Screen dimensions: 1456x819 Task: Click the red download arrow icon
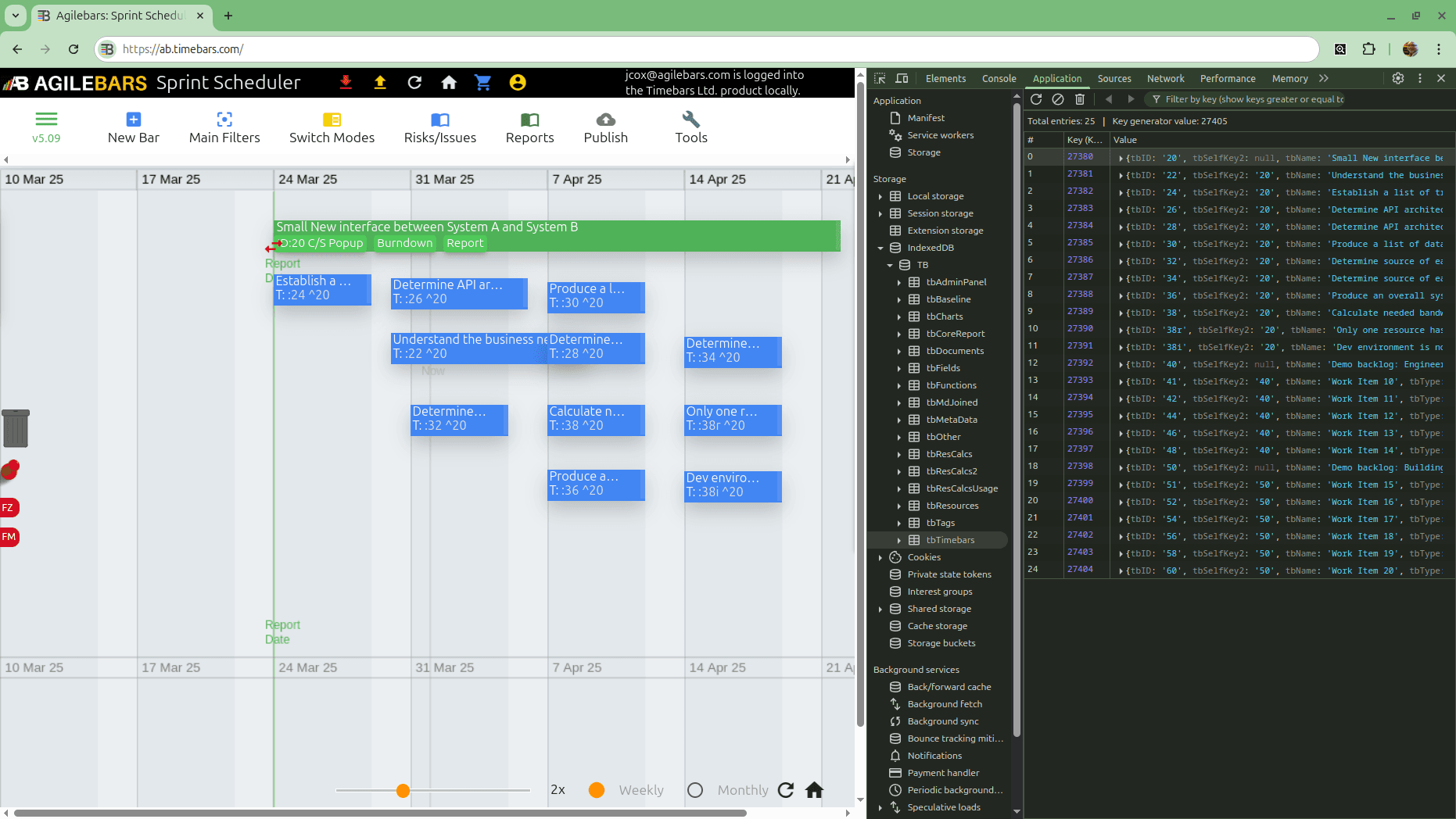[x=346, y=82]
